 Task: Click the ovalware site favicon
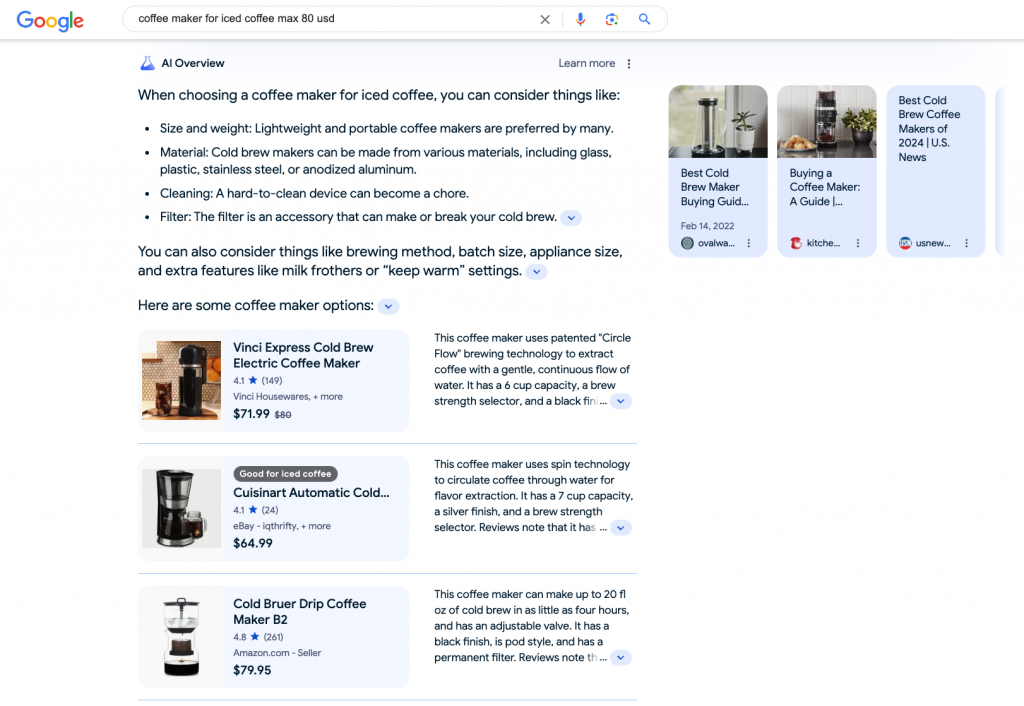click(x=687, y=243)
